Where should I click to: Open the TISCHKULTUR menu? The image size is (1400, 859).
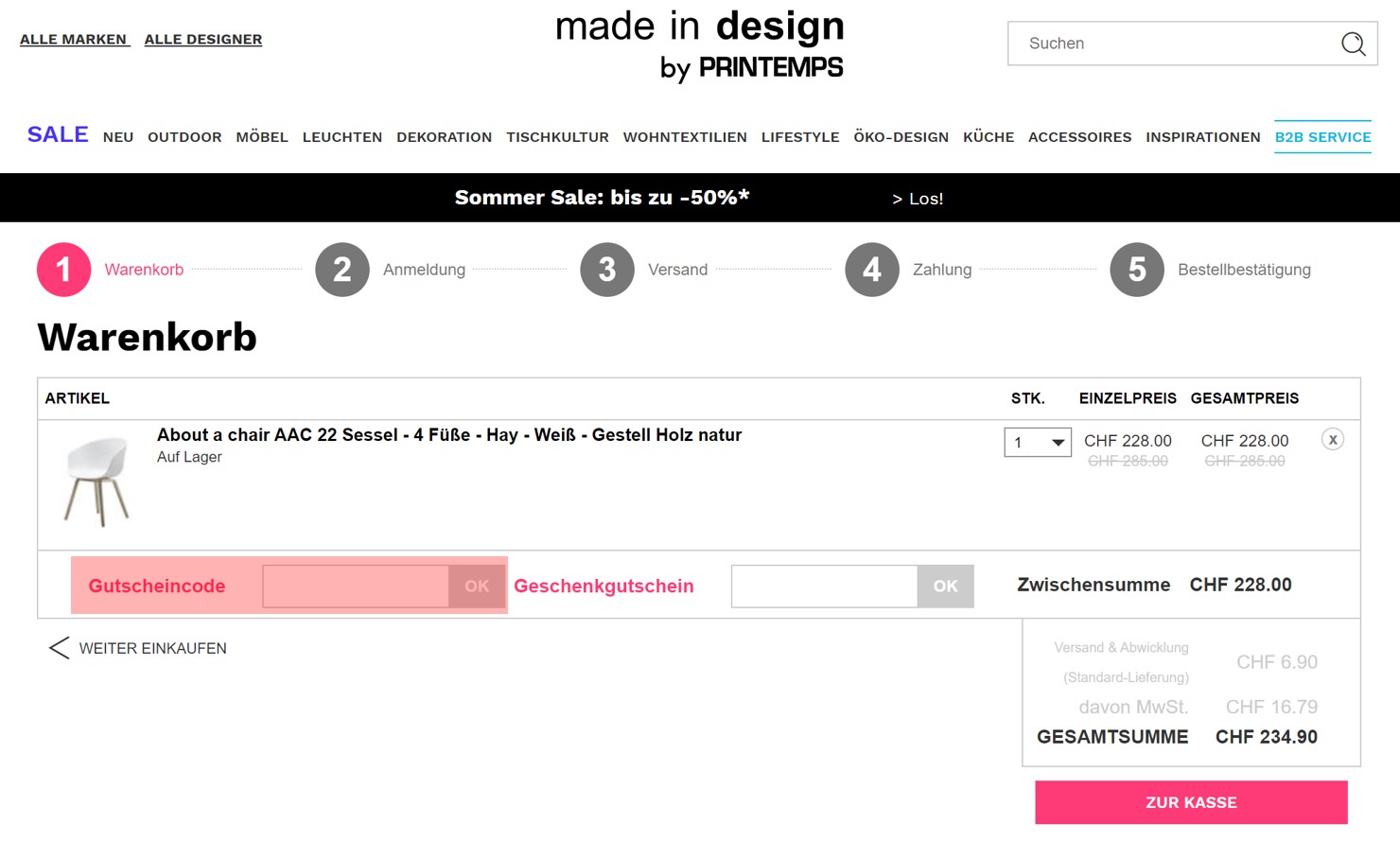(x=557, y=137)
